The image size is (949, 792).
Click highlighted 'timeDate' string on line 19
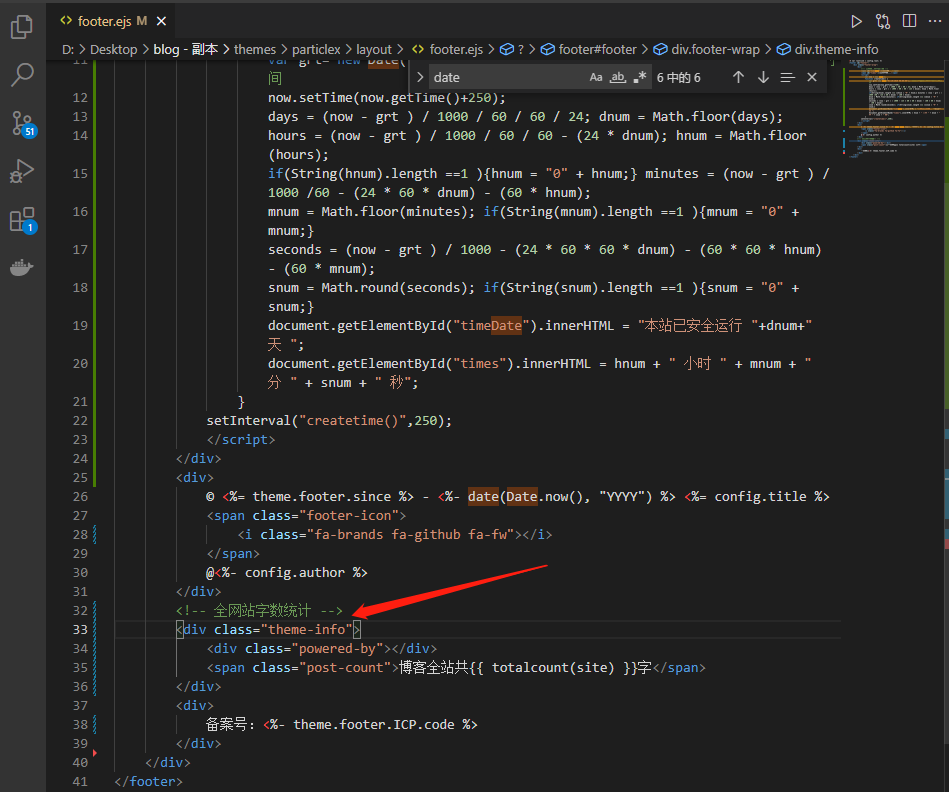point(491,326)
